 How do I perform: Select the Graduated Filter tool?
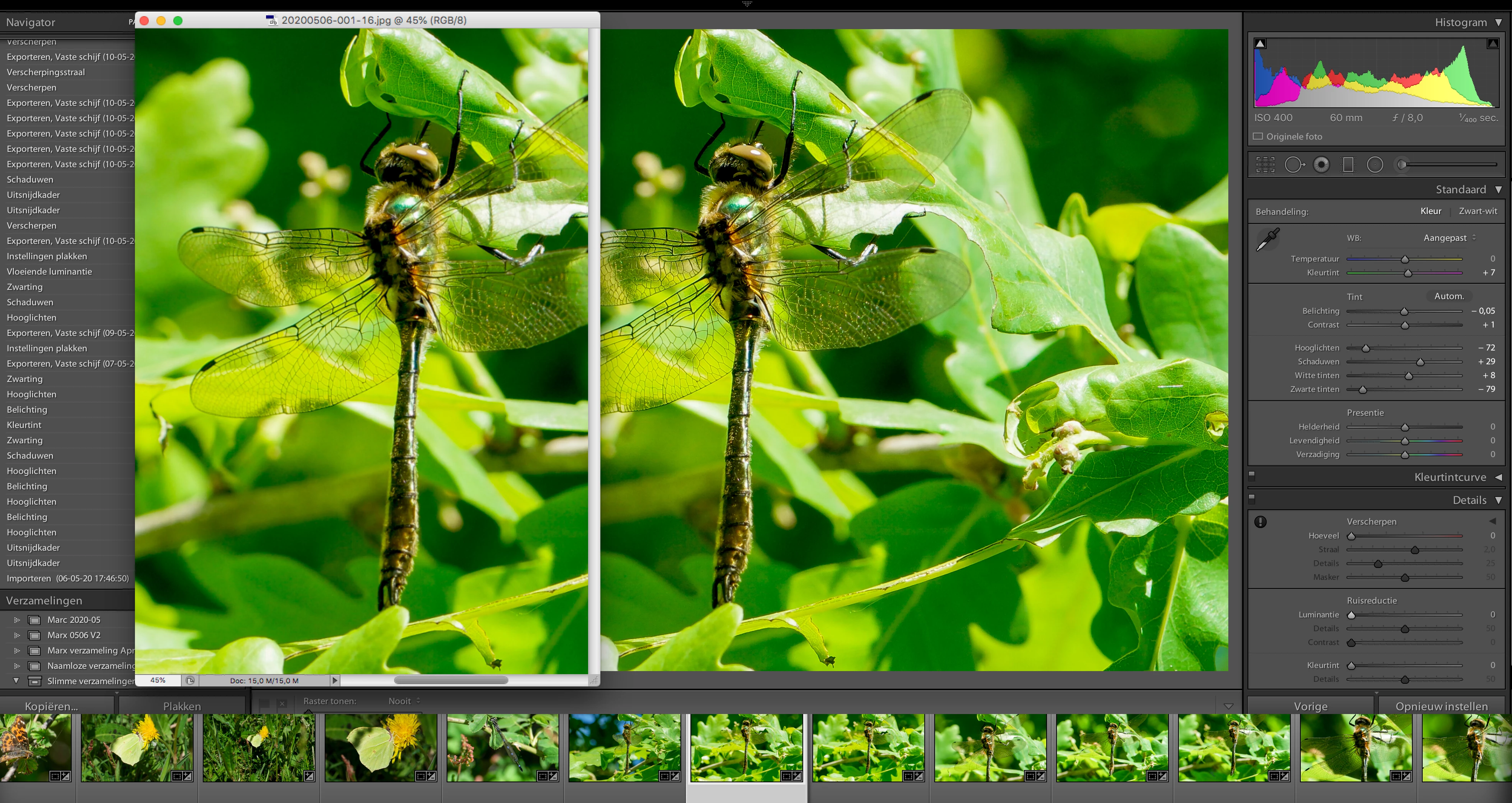click(1348, 165)
